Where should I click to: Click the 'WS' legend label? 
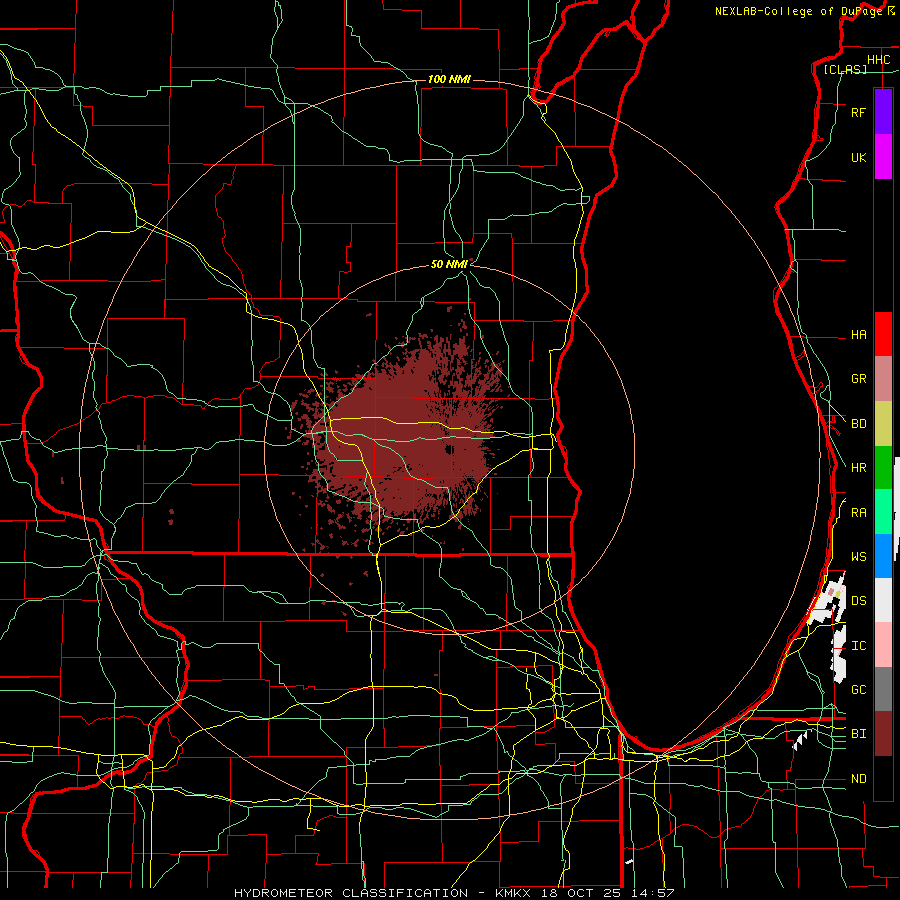(858, 557)
